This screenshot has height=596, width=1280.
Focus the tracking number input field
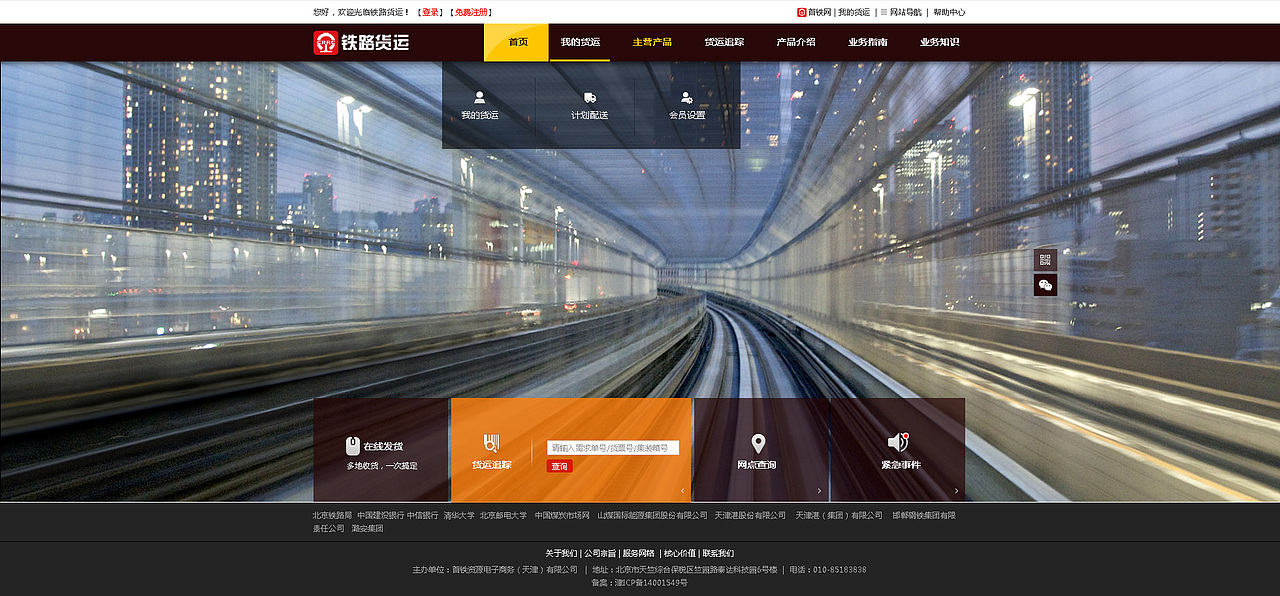tap(613, 448)
